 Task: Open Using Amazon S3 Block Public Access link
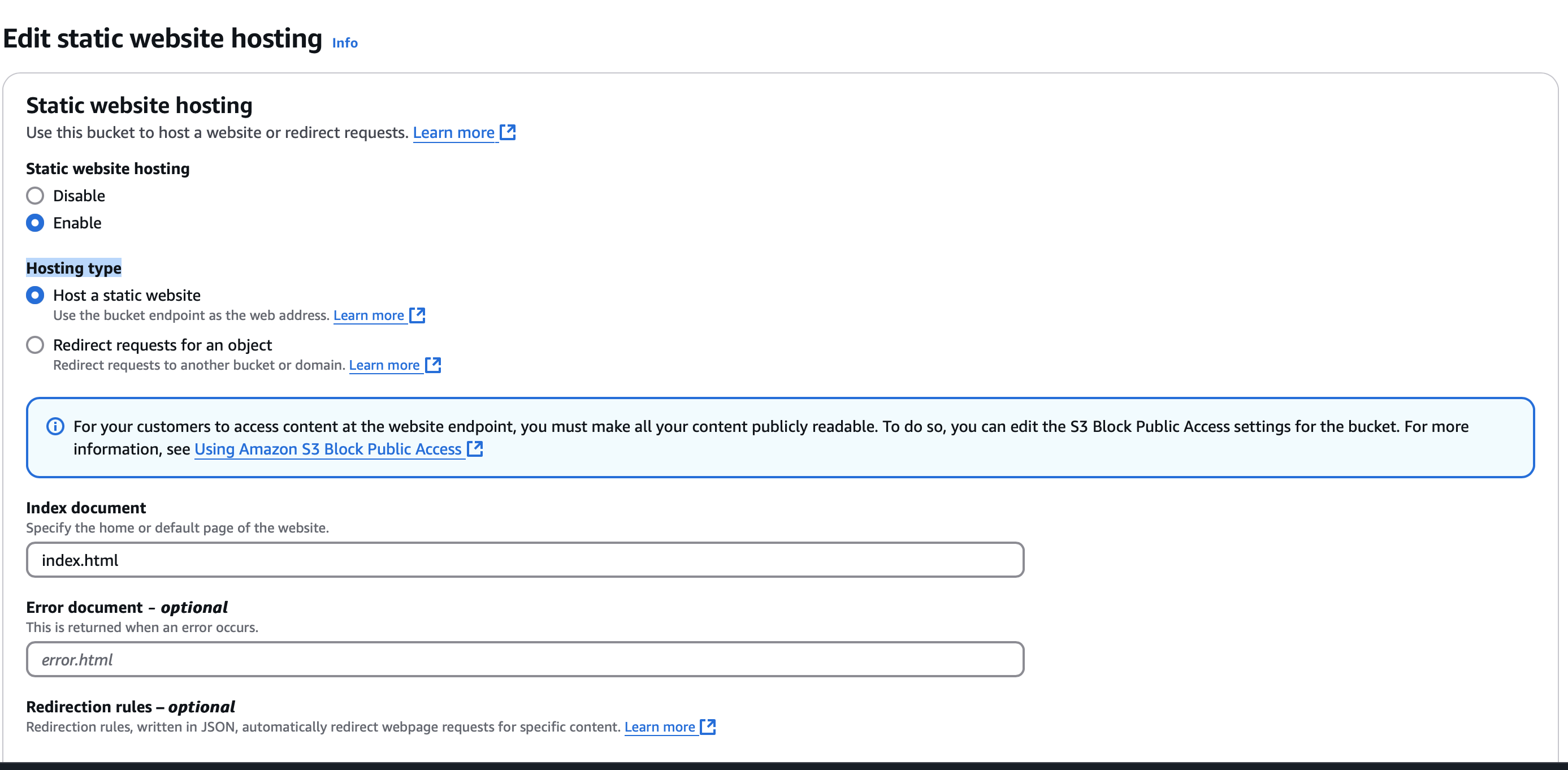tap(328, 449)
